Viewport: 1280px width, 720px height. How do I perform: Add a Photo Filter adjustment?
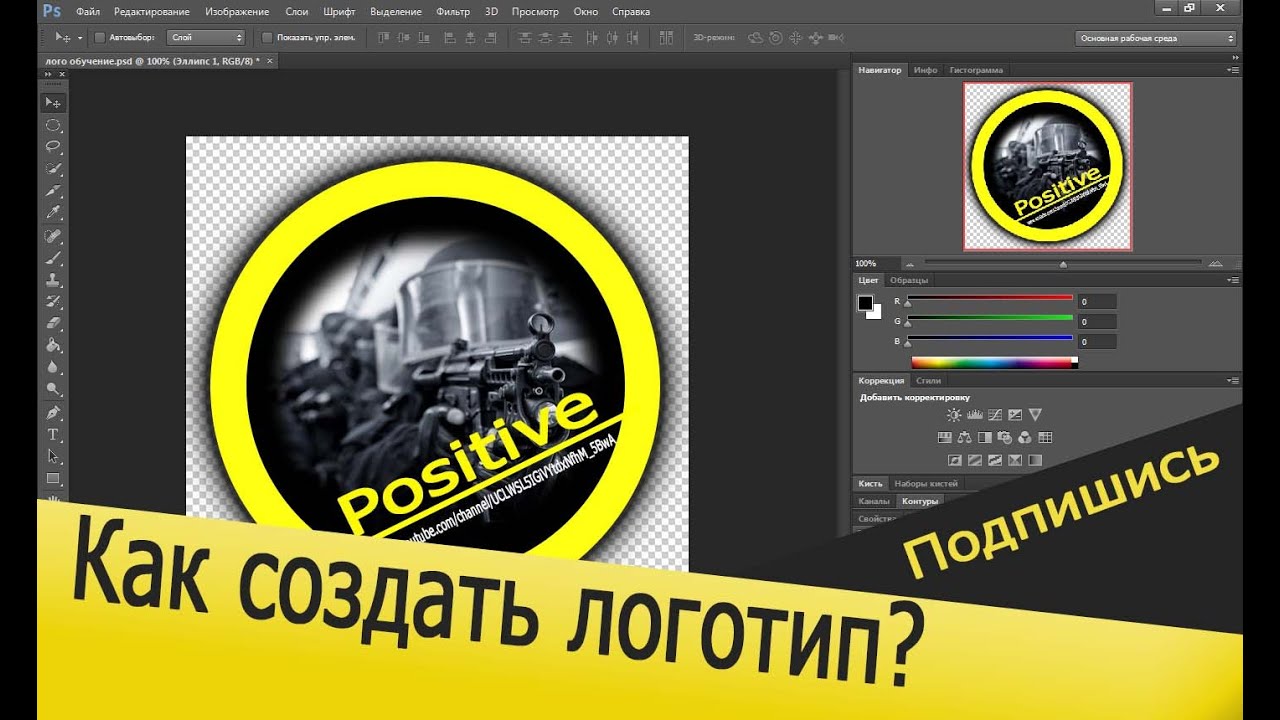[x=1005, y=437]
